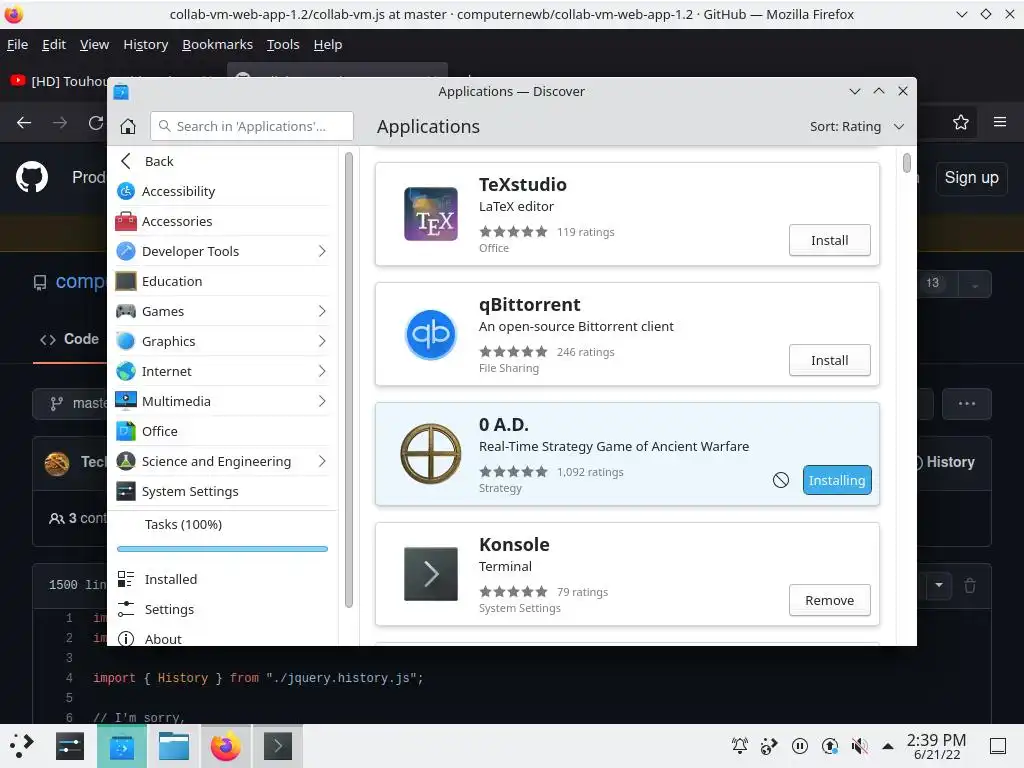Screen dimensions: 1024x768
Task: Open the Accessories category
Action: pyautogui.click(x=223, y=221)
